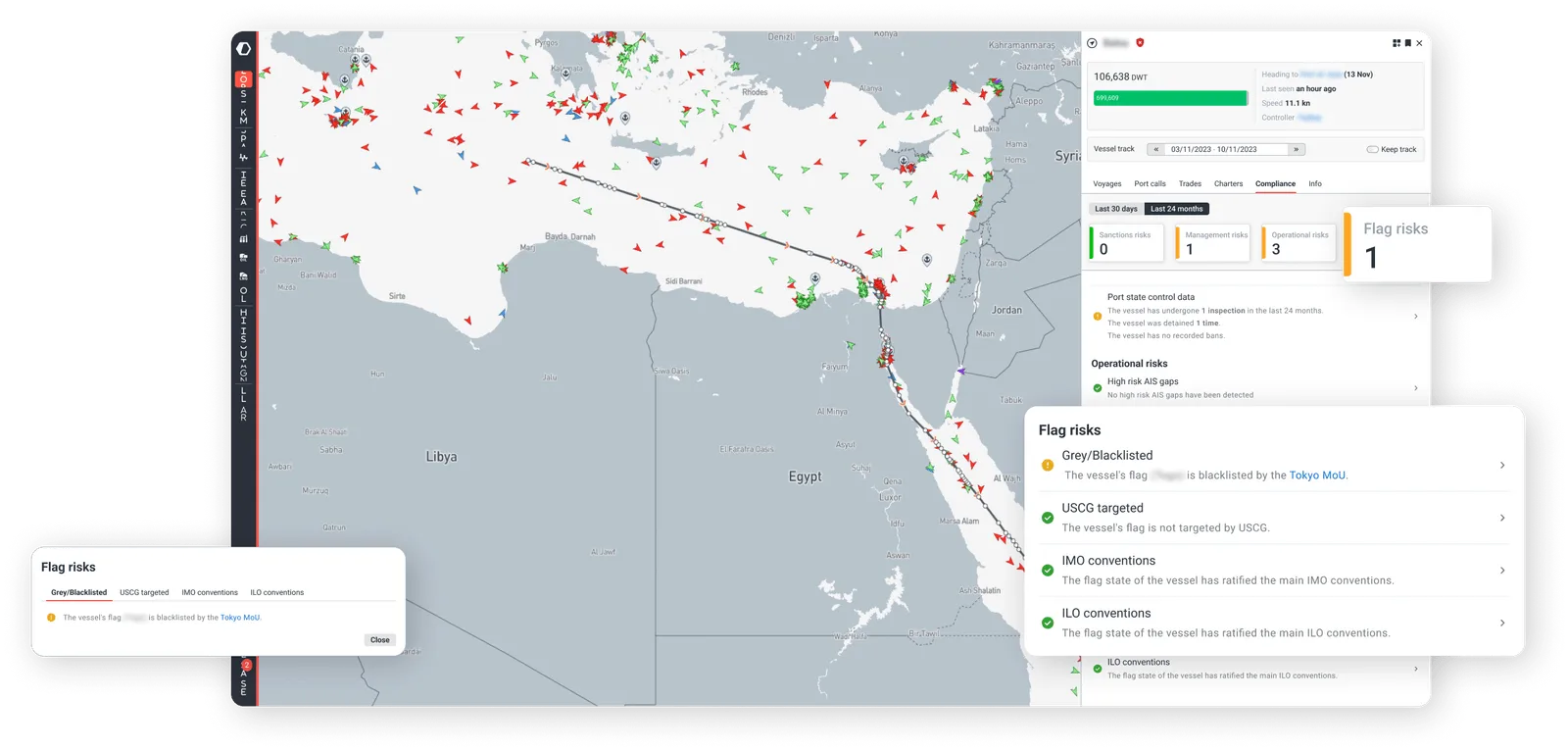Toggle the Keep track switch
The height and width of the screenshot is (750, 1568).
[x=1372, y=150]
